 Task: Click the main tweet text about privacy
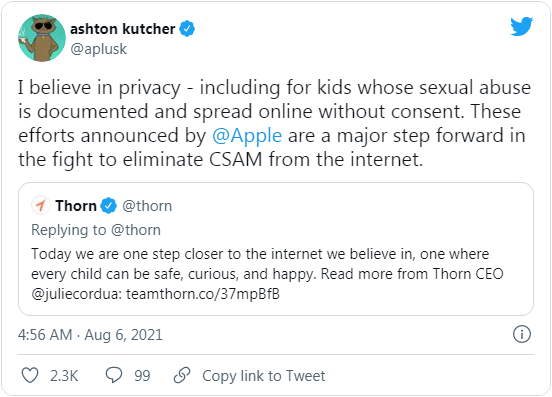275,124
